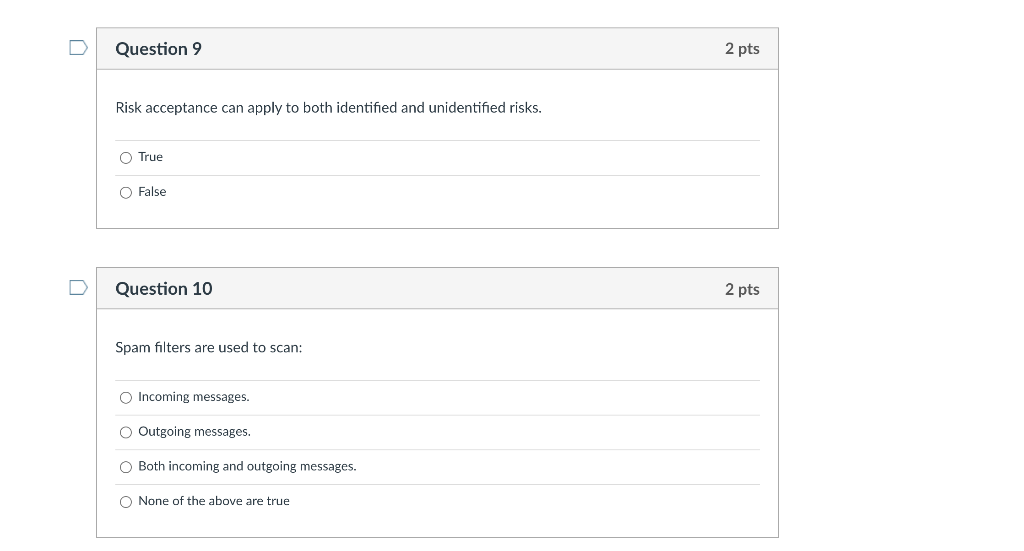Select the False radio button
Image resolution: width=1024 pixels, height=551 pixels.
click(x=126, y=193)
